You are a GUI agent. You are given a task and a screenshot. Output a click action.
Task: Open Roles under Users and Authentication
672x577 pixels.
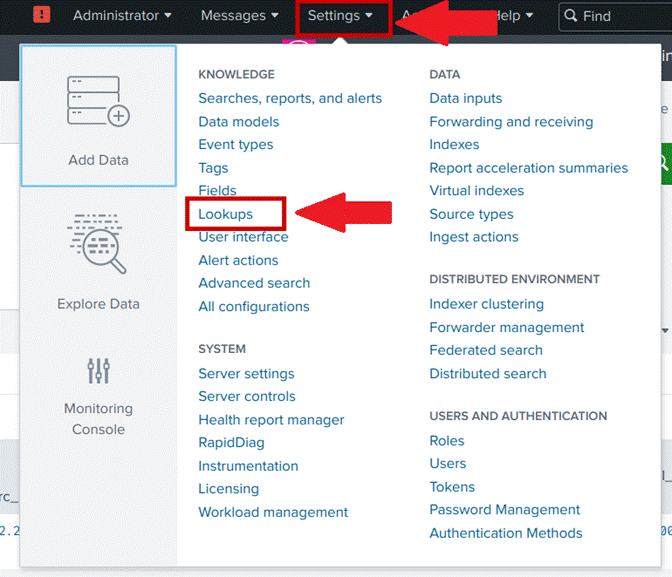click(447, 440)
